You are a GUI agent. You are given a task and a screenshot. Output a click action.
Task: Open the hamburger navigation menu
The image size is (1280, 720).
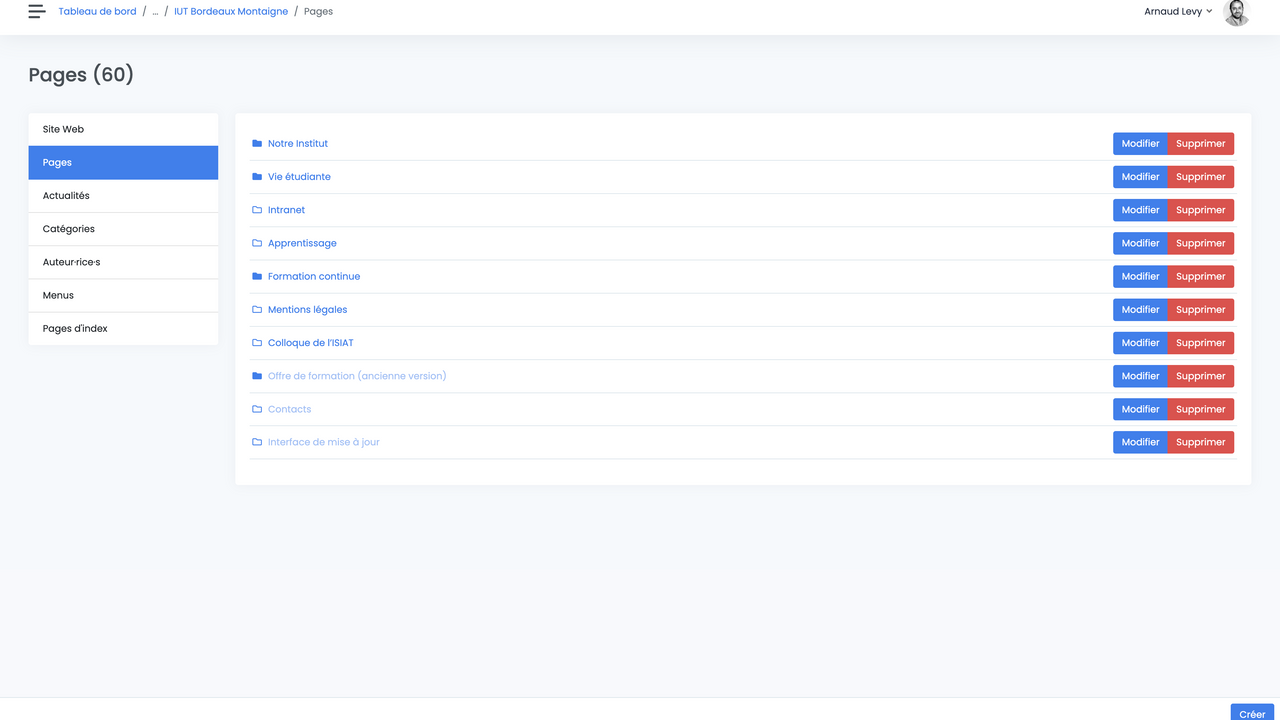coord(37,11)
